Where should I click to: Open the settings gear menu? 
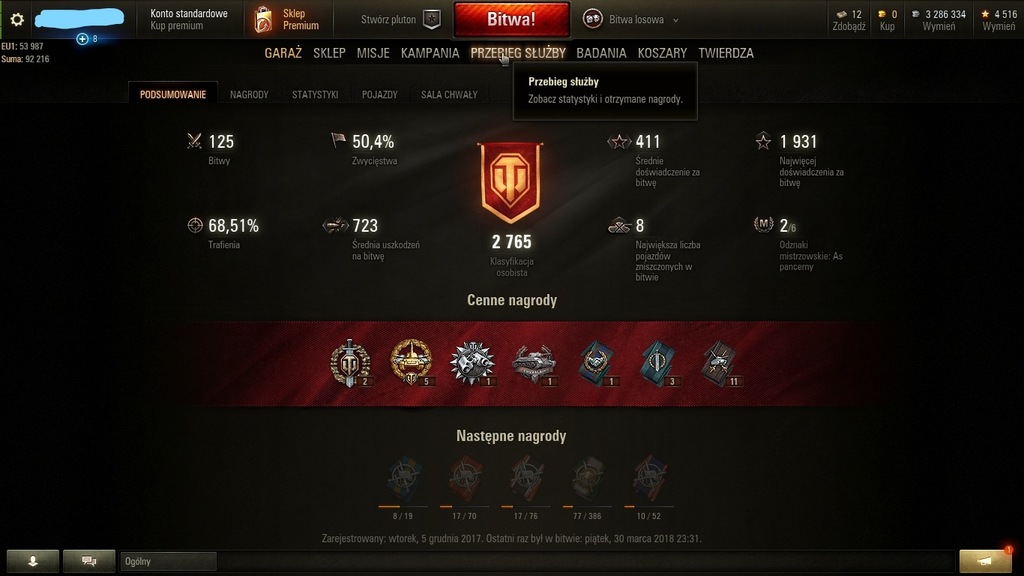click(17, 20)
